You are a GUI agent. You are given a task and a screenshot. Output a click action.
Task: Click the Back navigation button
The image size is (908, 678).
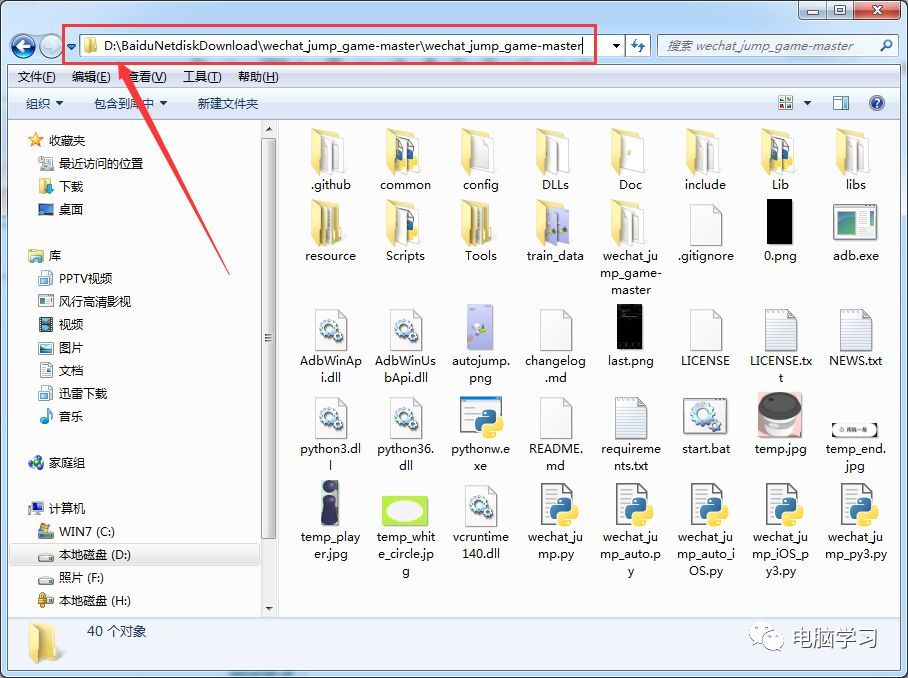[23, 46]
